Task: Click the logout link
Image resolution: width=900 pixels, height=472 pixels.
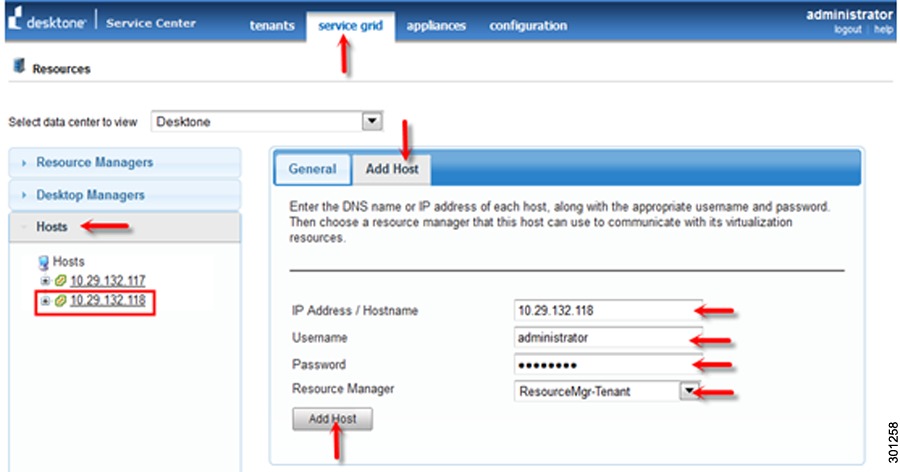Action: pyautogui.click(x=848, y=29)
